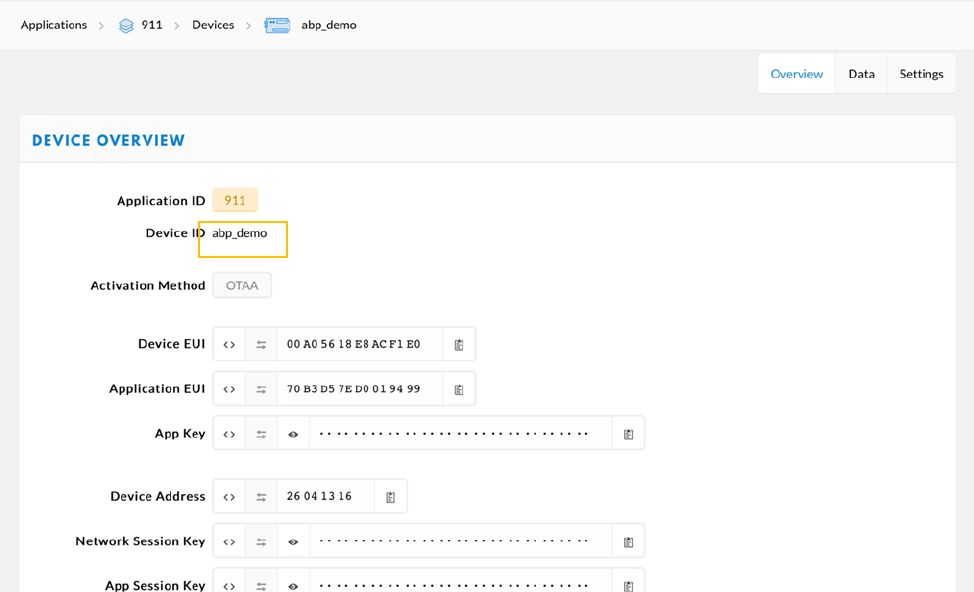The height and width of the screenshot is (592, 974).
Task: Show the hidden App Key
Action: [x=293, y=434]
